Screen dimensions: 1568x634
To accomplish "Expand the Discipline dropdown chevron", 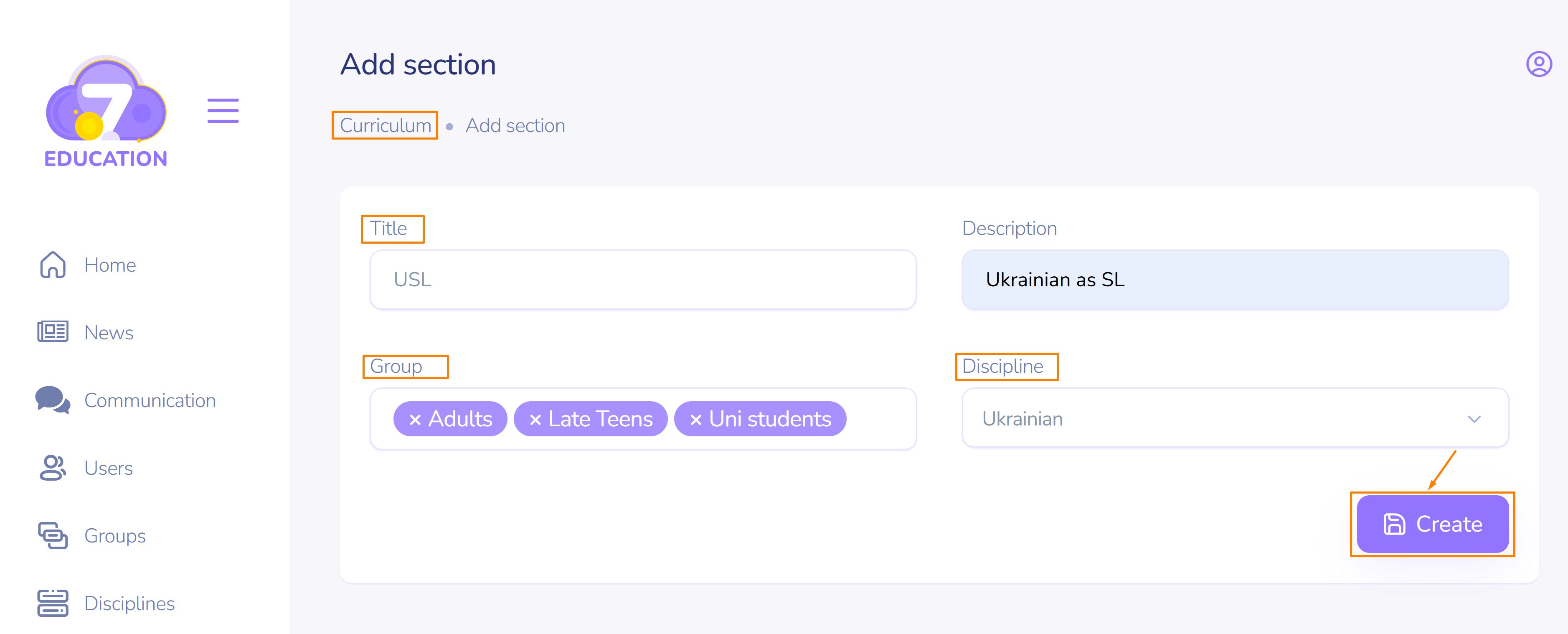I will (x=1474, y=419).
